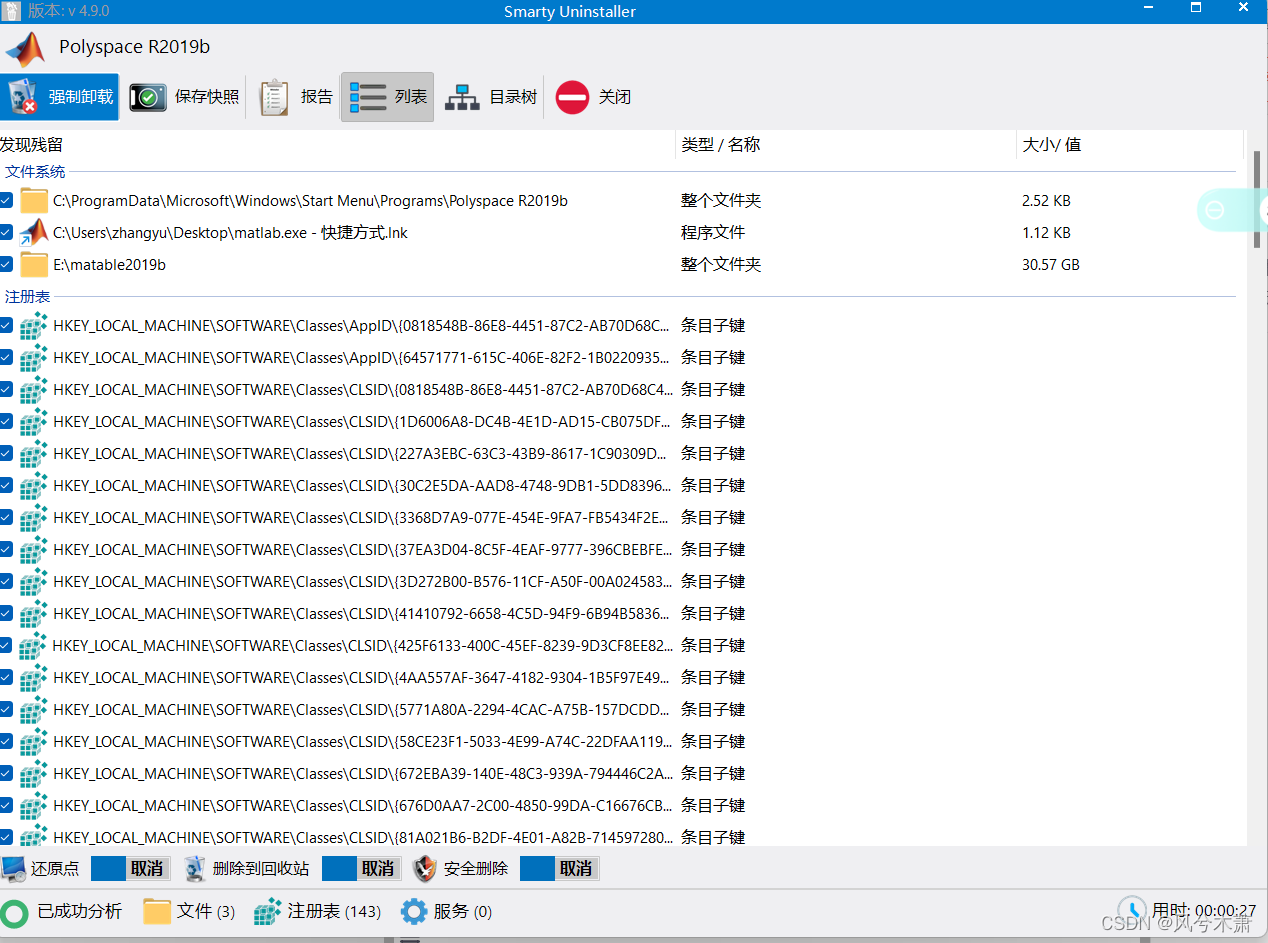Click the 强制卸载 force uninstall button

click(x=60, y=97)
